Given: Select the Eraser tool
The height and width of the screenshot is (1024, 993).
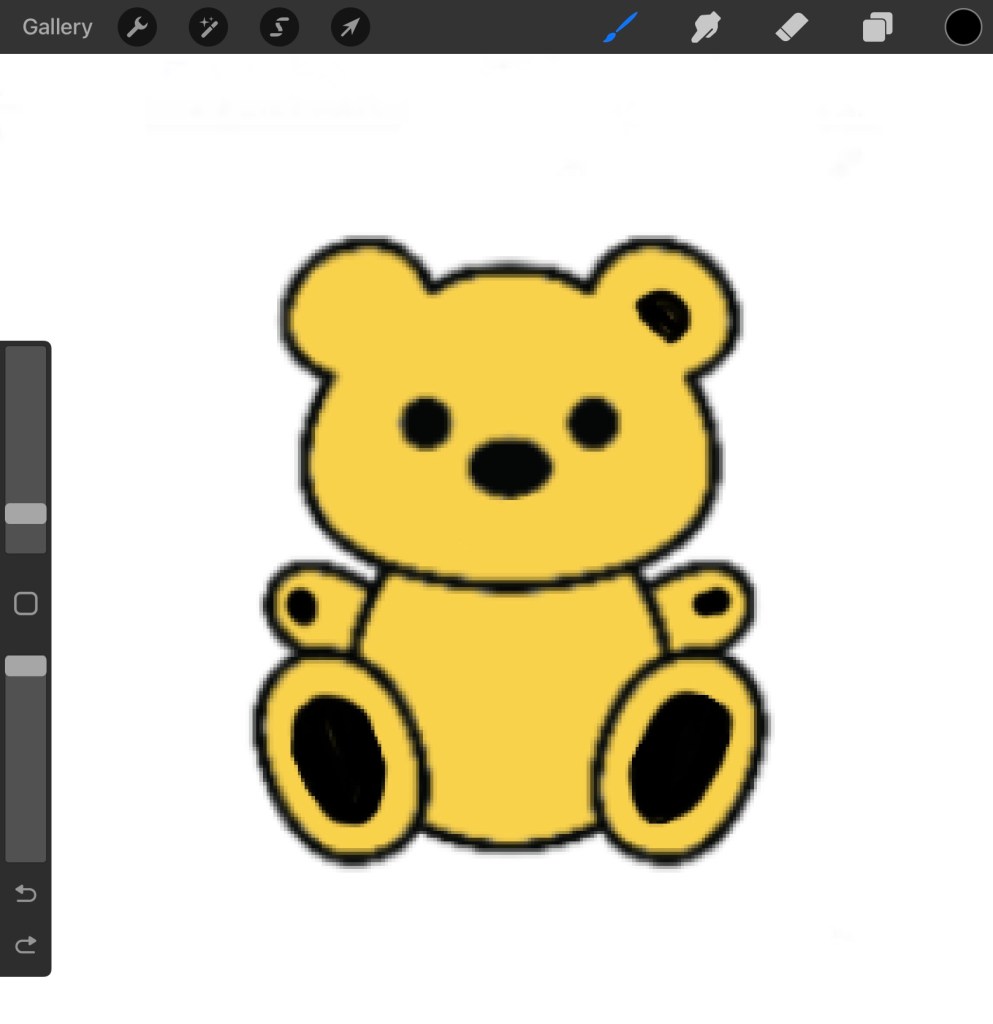Looking at the screenshot, I should 791,27.
